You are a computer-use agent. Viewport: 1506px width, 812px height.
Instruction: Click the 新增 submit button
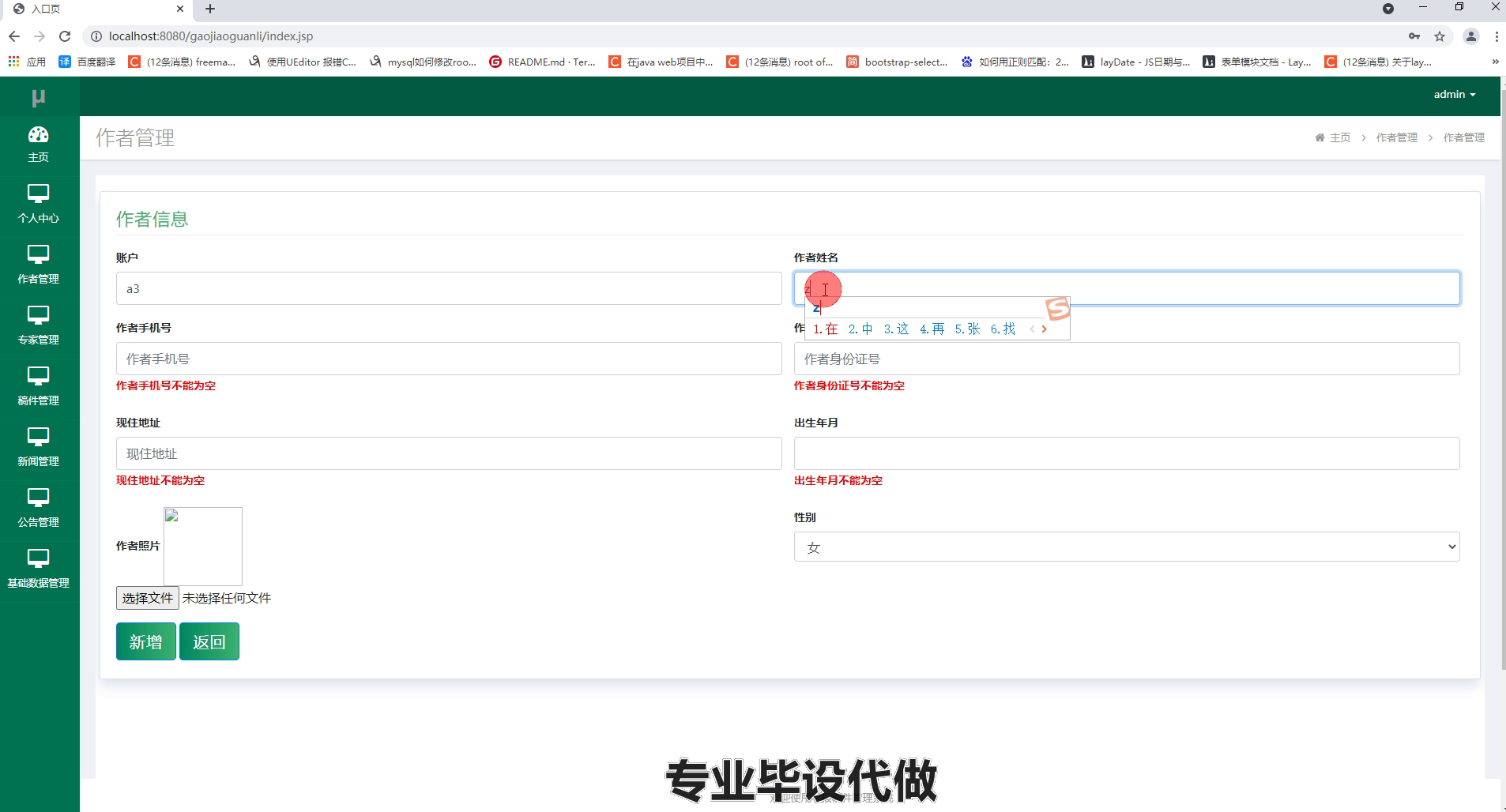pos(146,641)
